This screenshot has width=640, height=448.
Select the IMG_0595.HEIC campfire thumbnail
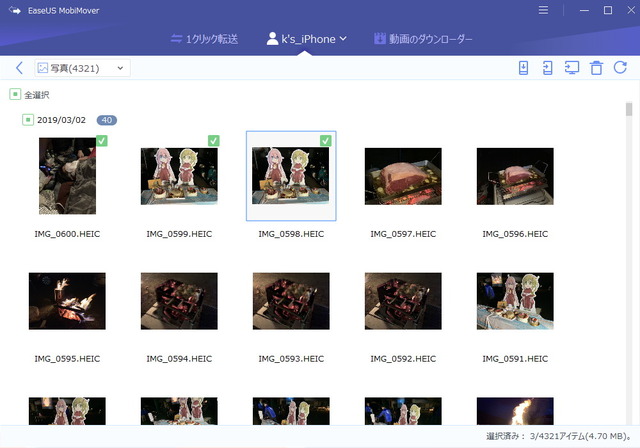point(67,301)
